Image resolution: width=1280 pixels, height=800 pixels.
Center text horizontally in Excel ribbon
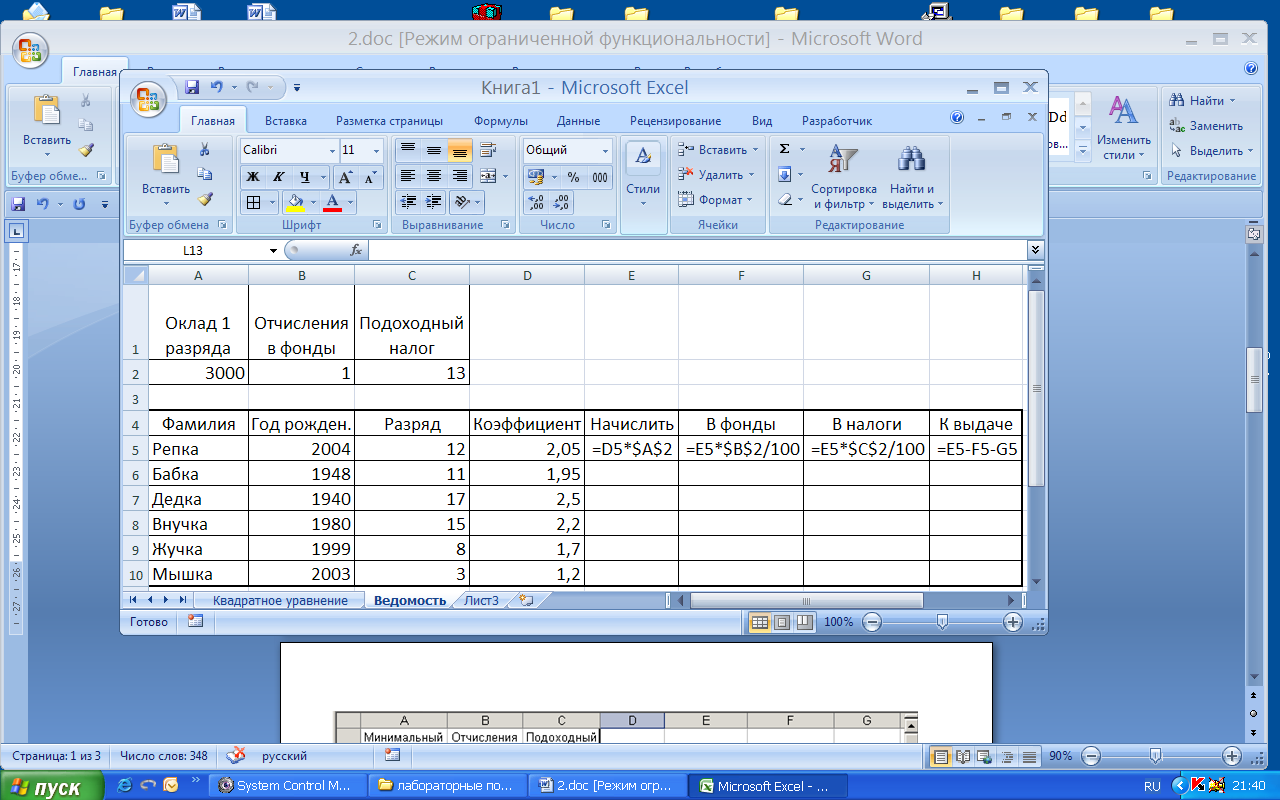point(434,177)
